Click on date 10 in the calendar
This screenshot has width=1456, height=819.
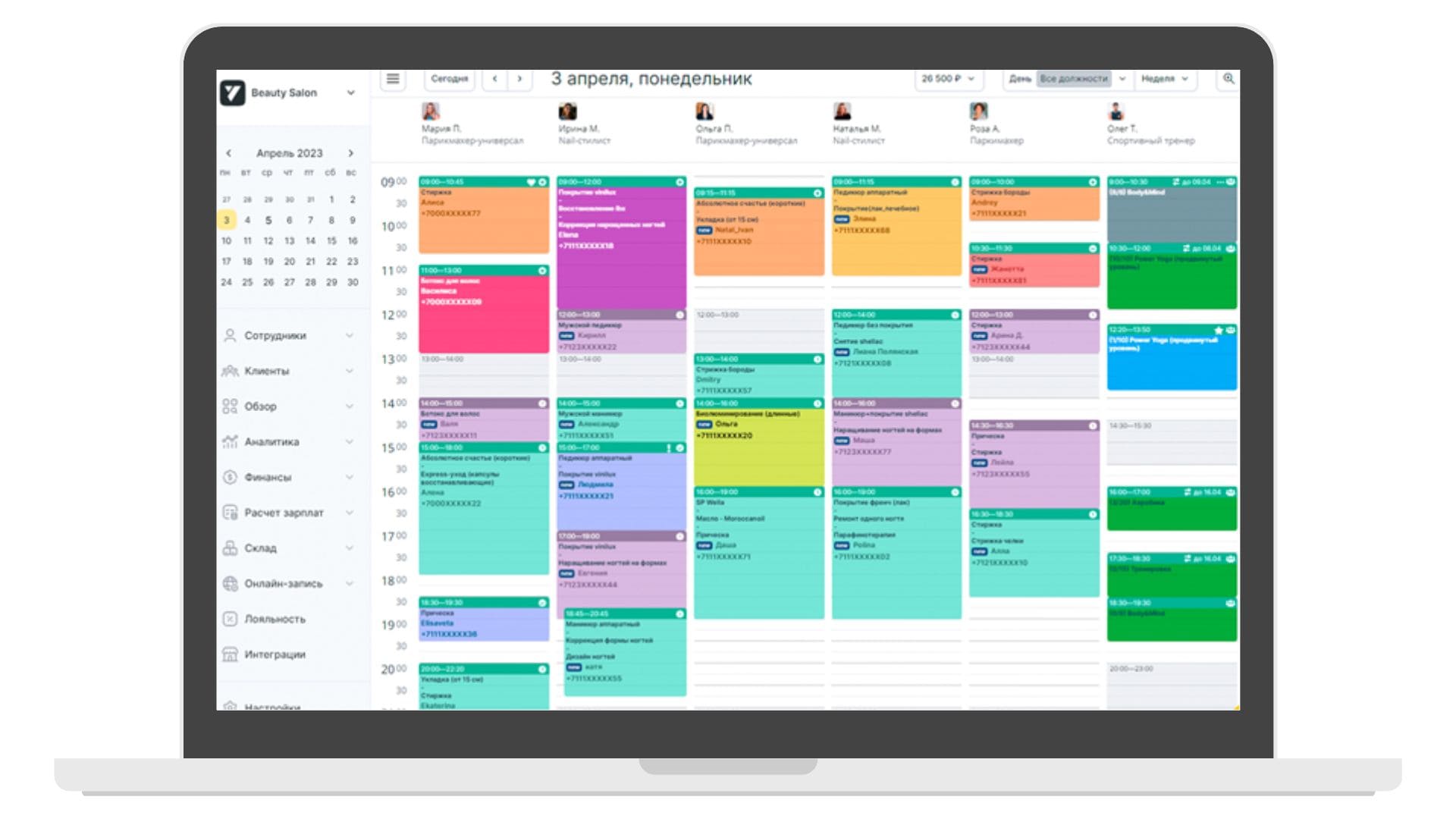[227, 241]
